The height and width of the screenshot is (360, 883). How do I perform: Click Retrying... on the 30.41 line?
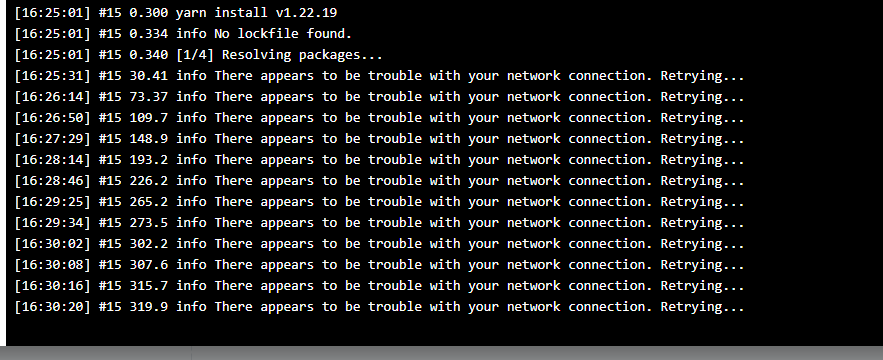(702, 76)
